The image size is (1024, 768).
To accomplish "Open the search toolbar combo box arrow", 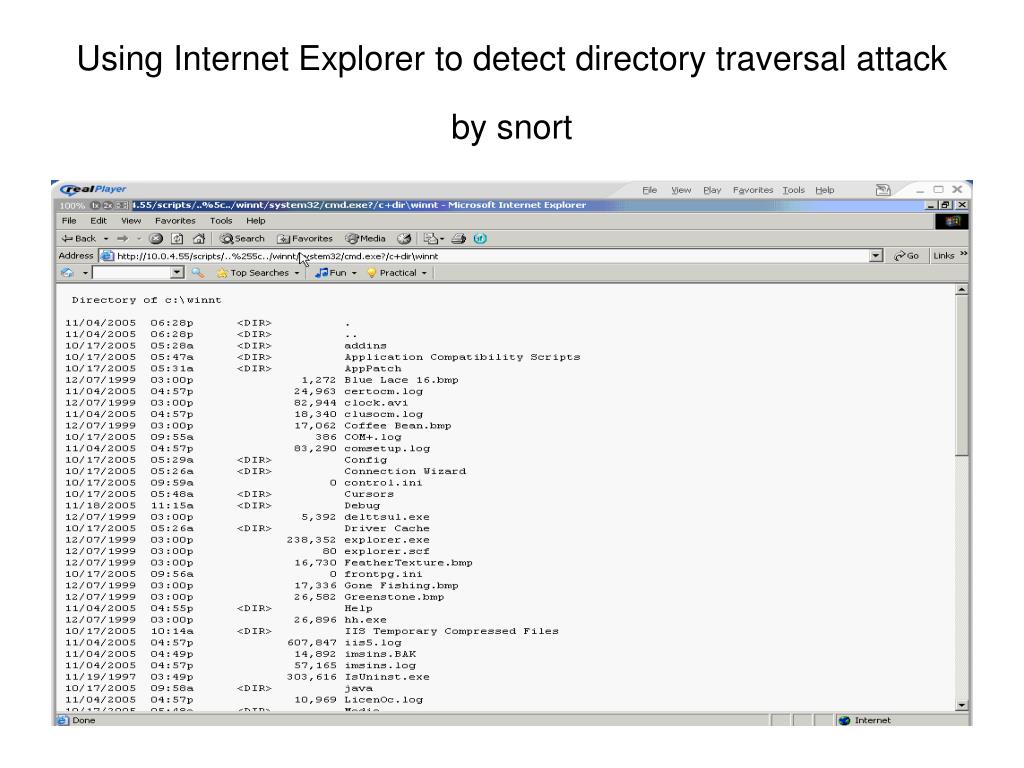I will [177, 273].
